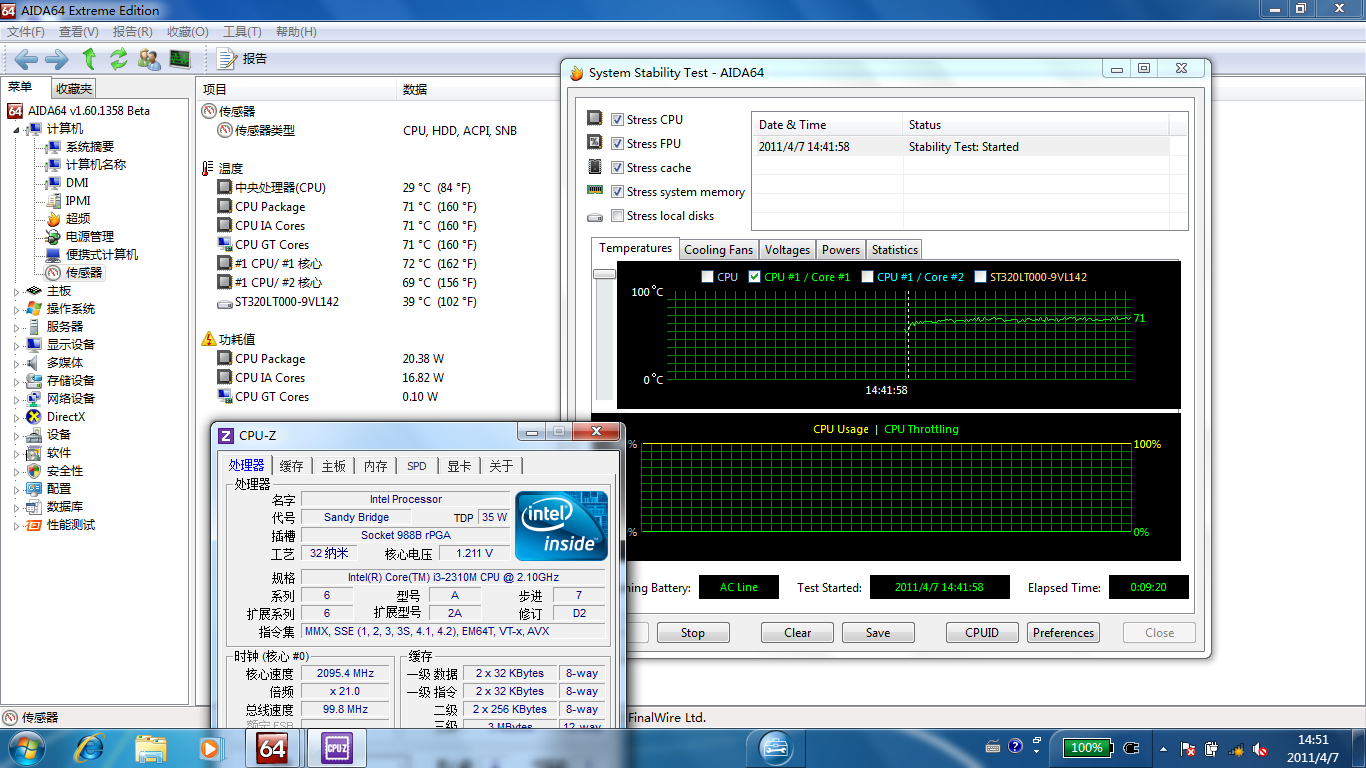Toggle the Stress FPU checkbox
This screenshot has width=1366, height=768.
tap(618, 144)
